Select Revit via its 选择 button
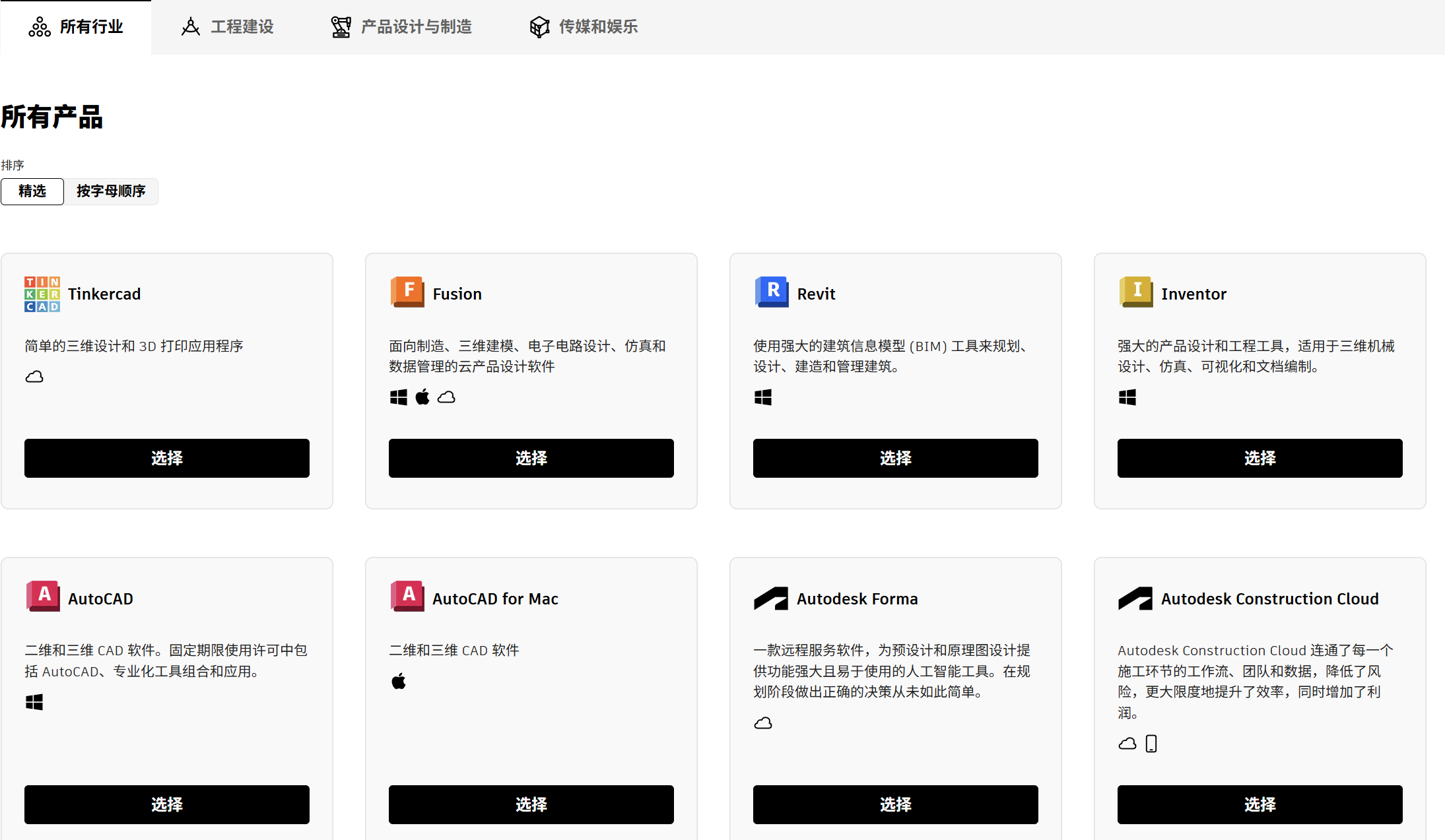 coord(896,458)
